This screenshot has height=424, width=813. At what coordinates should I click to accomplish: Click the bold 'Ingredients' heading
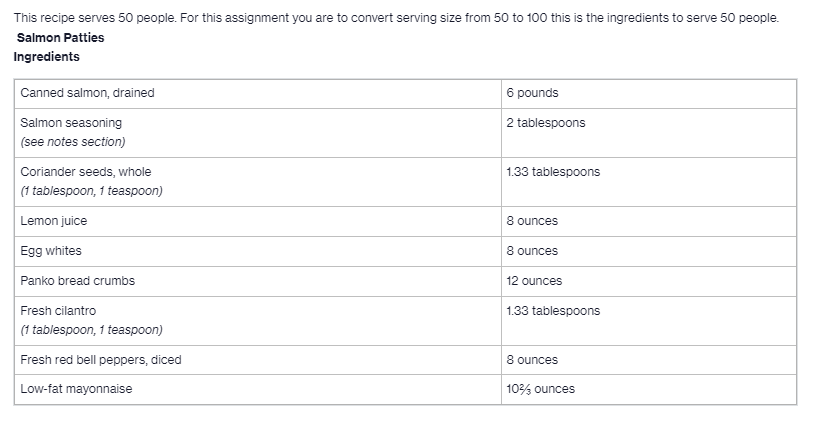click(47, 57)
